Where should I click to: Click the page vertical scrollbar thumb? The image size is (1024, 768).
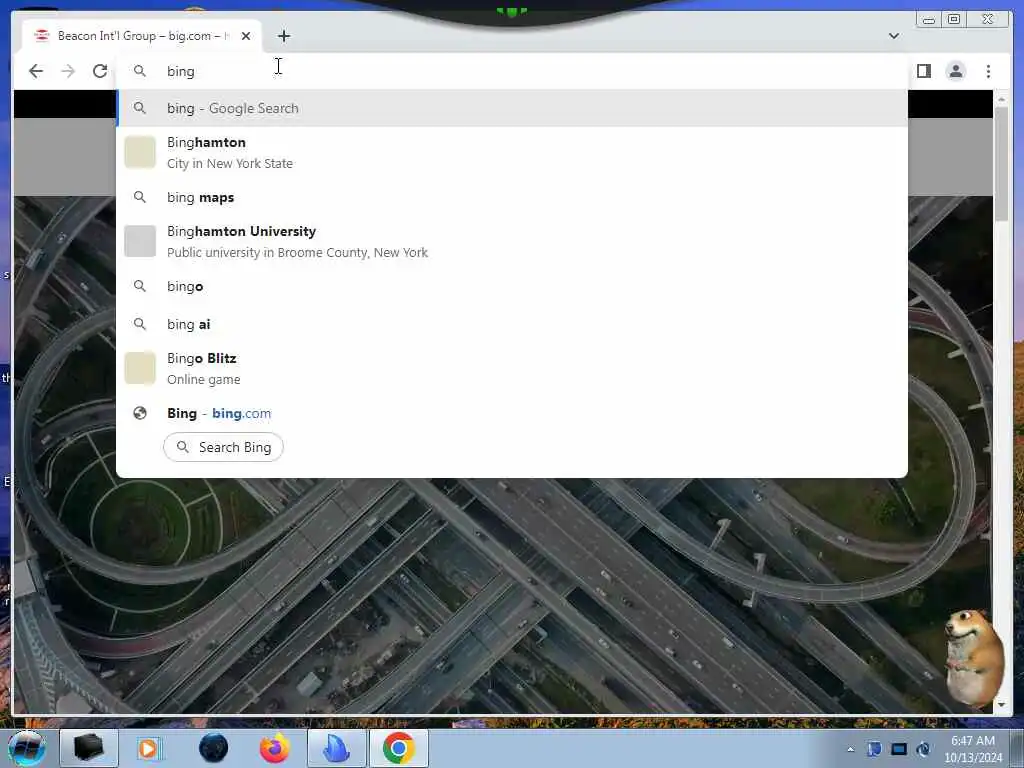1001,165
